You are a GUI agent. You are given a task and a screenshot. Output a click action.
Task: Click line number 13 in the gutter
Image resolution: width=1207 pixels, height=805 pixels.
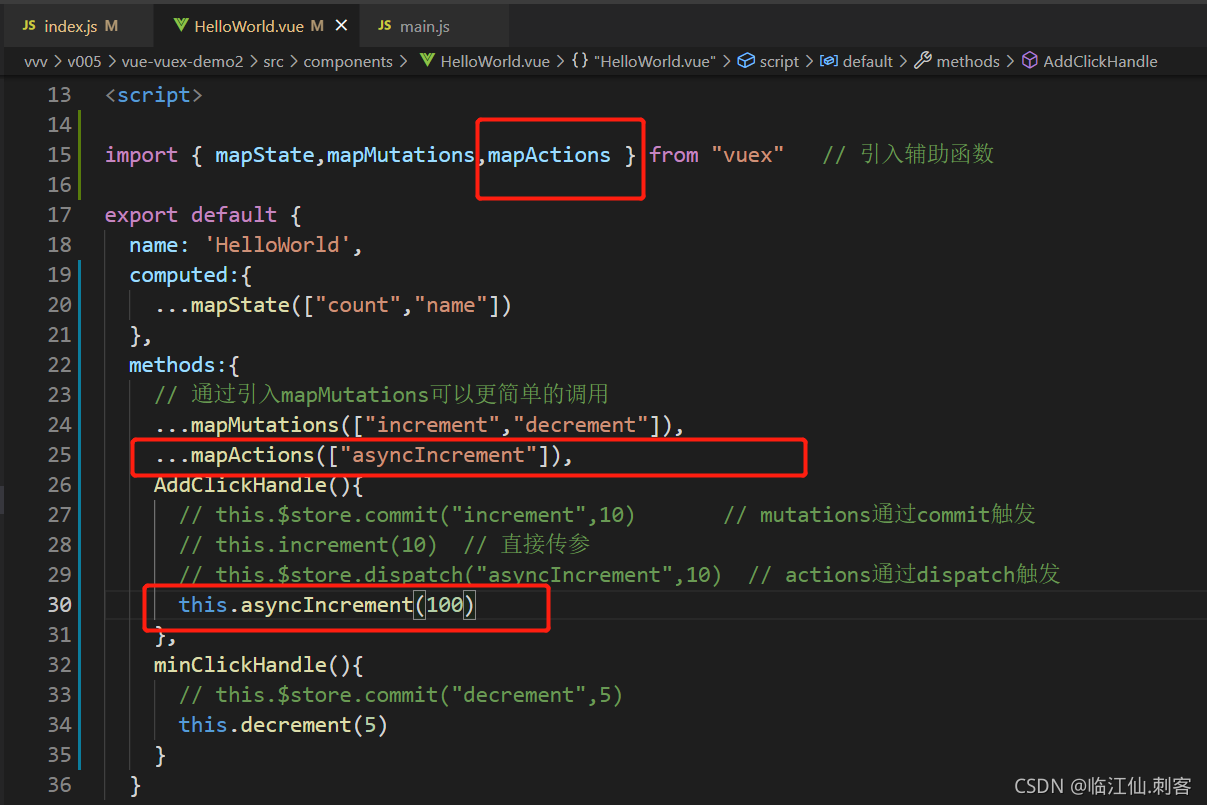click(60, 95)
